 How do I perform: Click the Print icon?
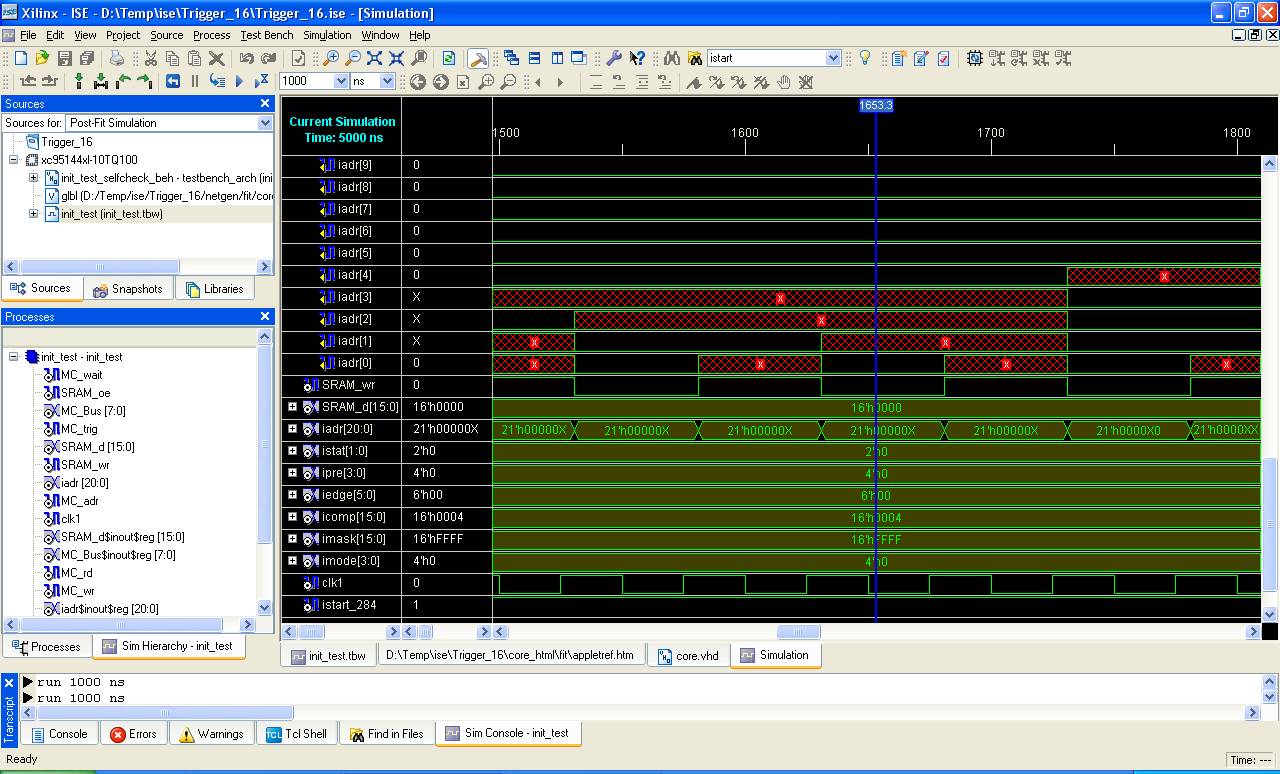pyautogui.click(x=117, y=58)
